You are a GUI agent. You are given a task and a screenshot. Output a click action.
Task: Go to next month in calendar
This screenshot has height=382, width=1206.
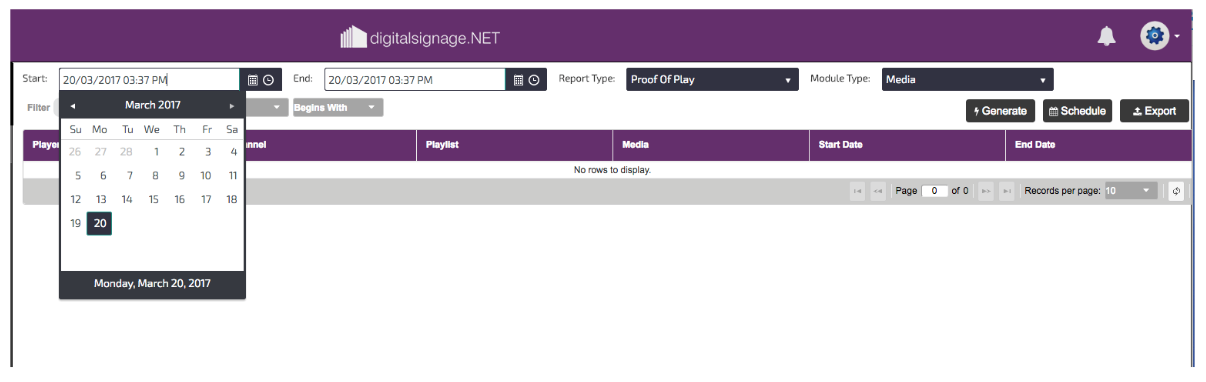[232, 105]
